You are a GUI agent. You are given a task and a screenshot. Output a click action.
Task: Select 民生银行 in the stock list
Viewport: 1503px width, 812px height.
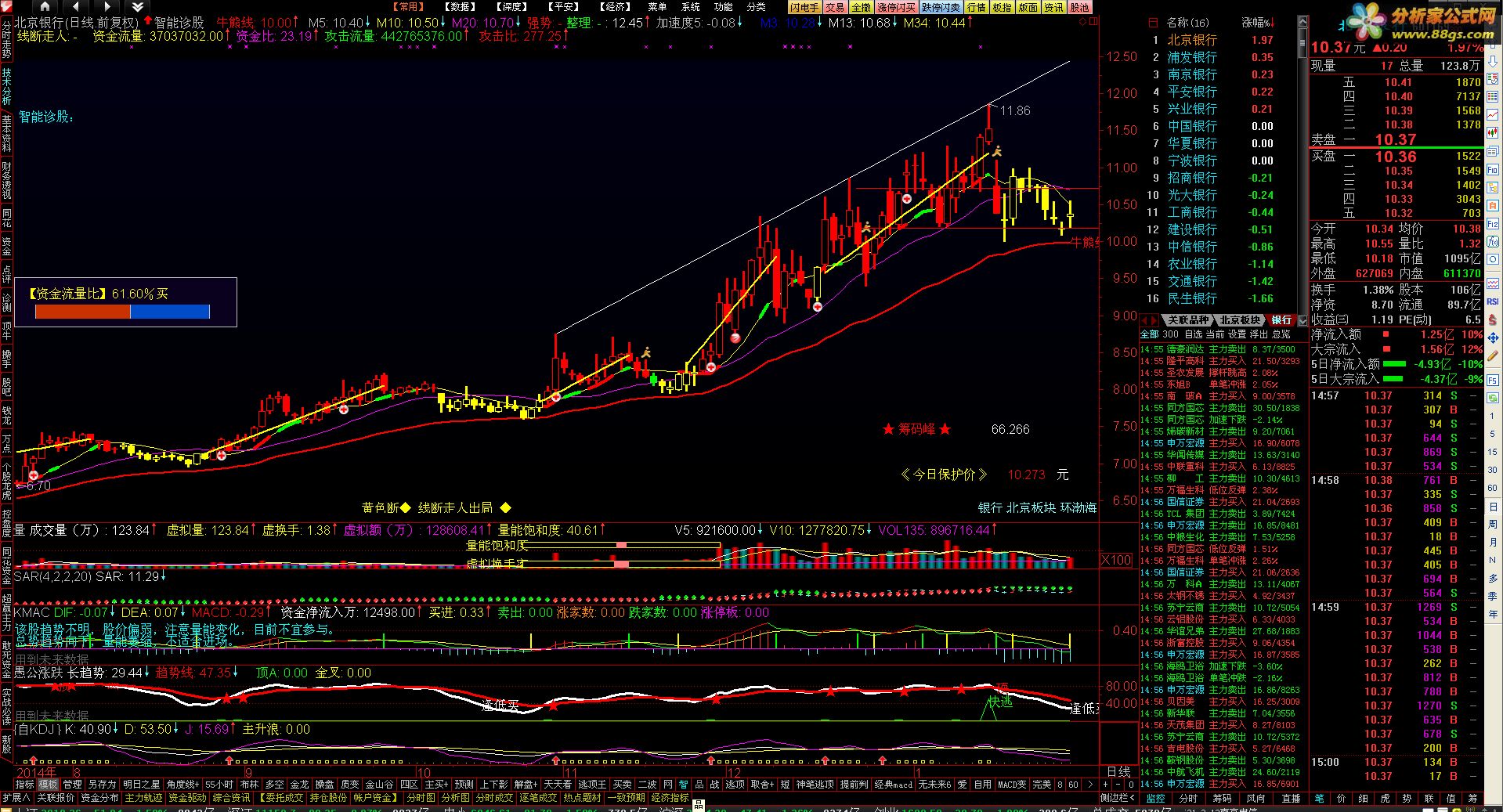pos(1192,298)
